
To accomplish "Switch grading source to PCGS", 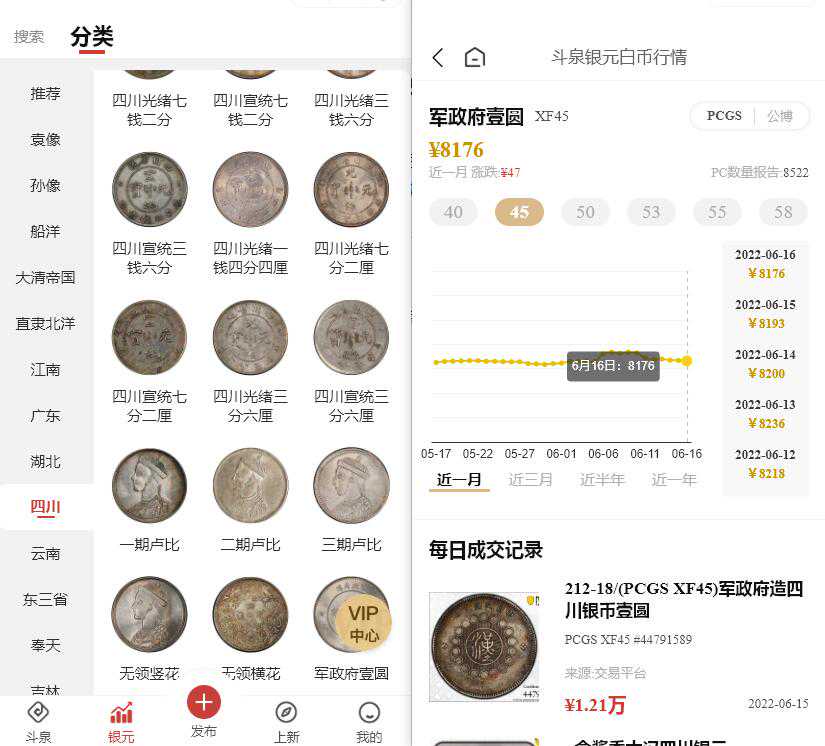I will (x=724, y=116).
